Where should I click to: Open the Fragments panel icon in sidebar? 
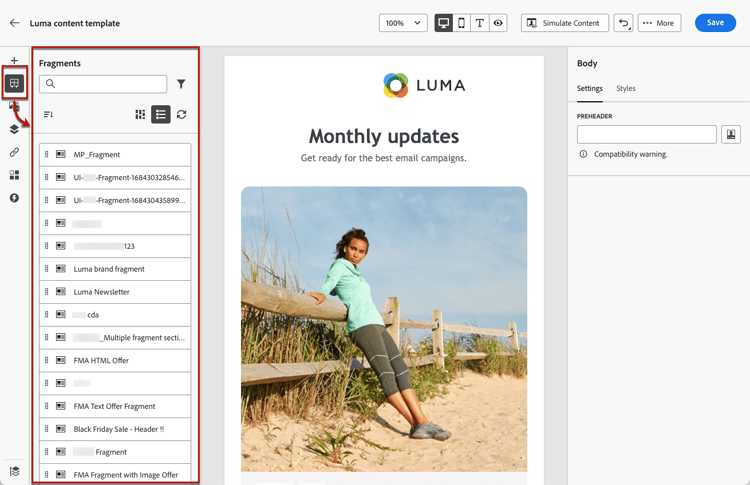tap(14, 83)
